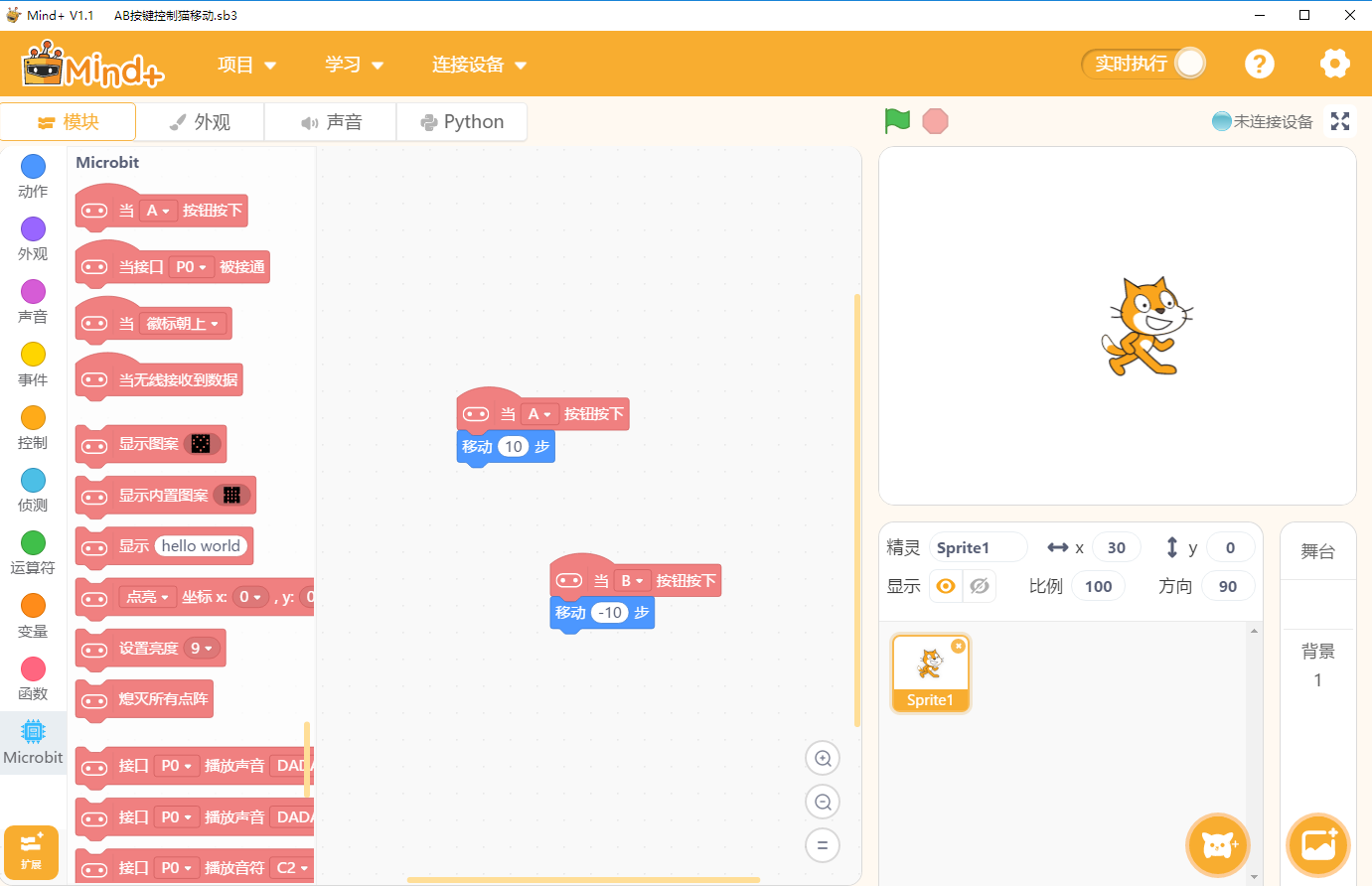This screenshot has height=886, width=1372.
Task: Edit the sprite x value 30
Action: click(1117, 547)
